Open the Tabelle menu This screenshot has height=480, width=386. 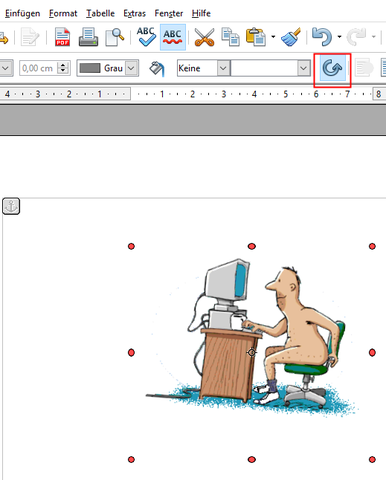(x=100, y=13)
